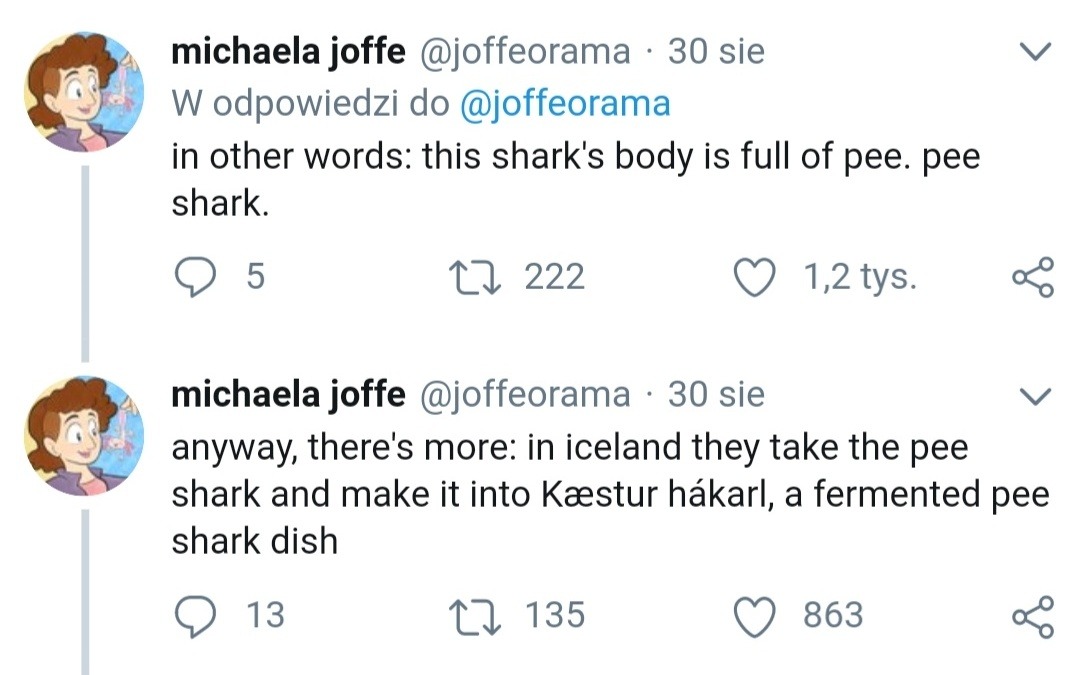Click the 30 sie timestamp on second tweet
This screenshot has height=675, width=1080.
point(715,394)
